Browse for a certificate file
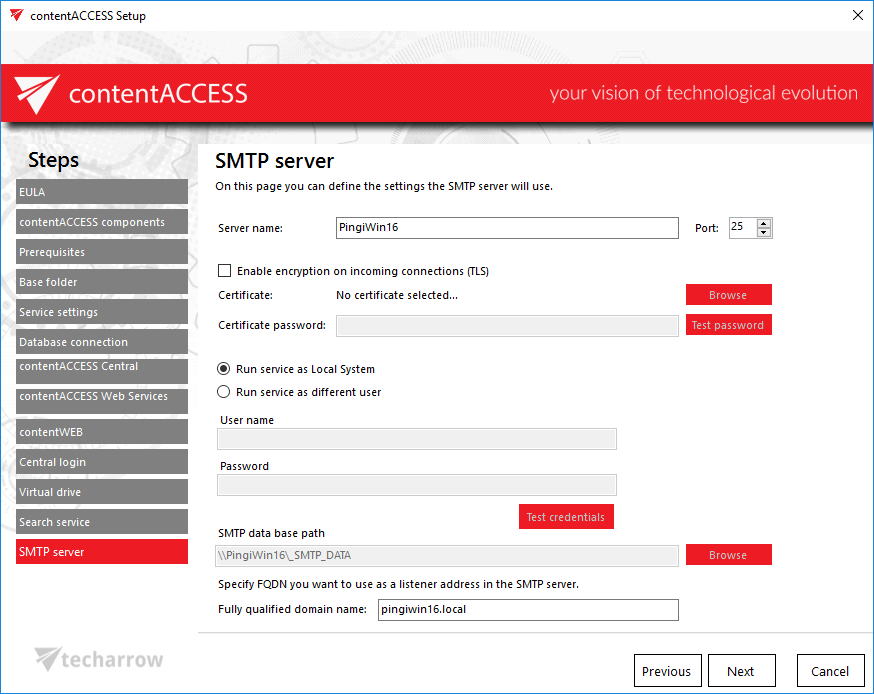The height and width of the screenshot is (694, 874). 728,295
